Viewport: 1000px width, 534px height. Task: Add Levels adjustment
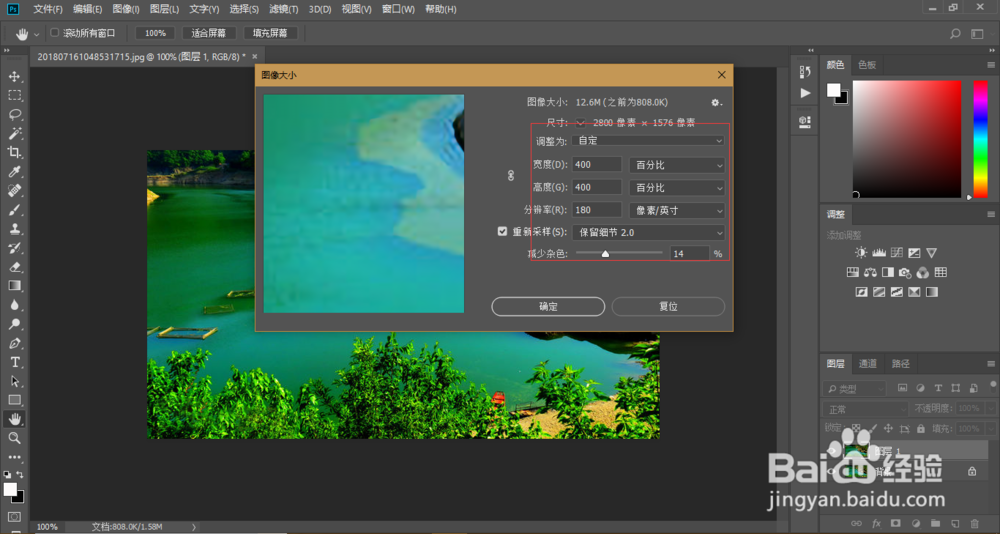pyautogui.click(x=879, y=253)
